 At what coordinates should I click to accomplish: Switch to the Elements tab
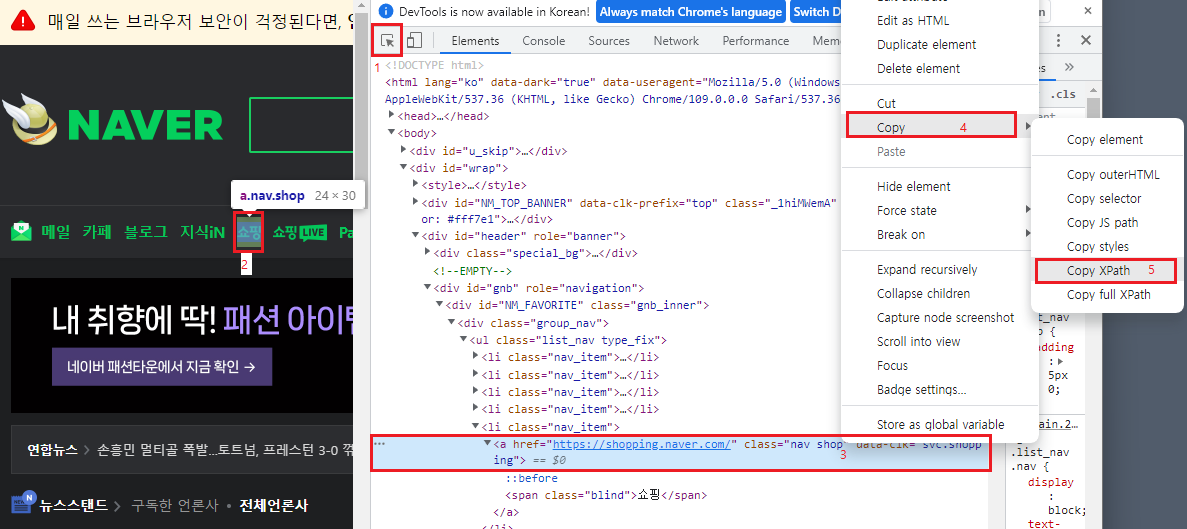[475, 41]
